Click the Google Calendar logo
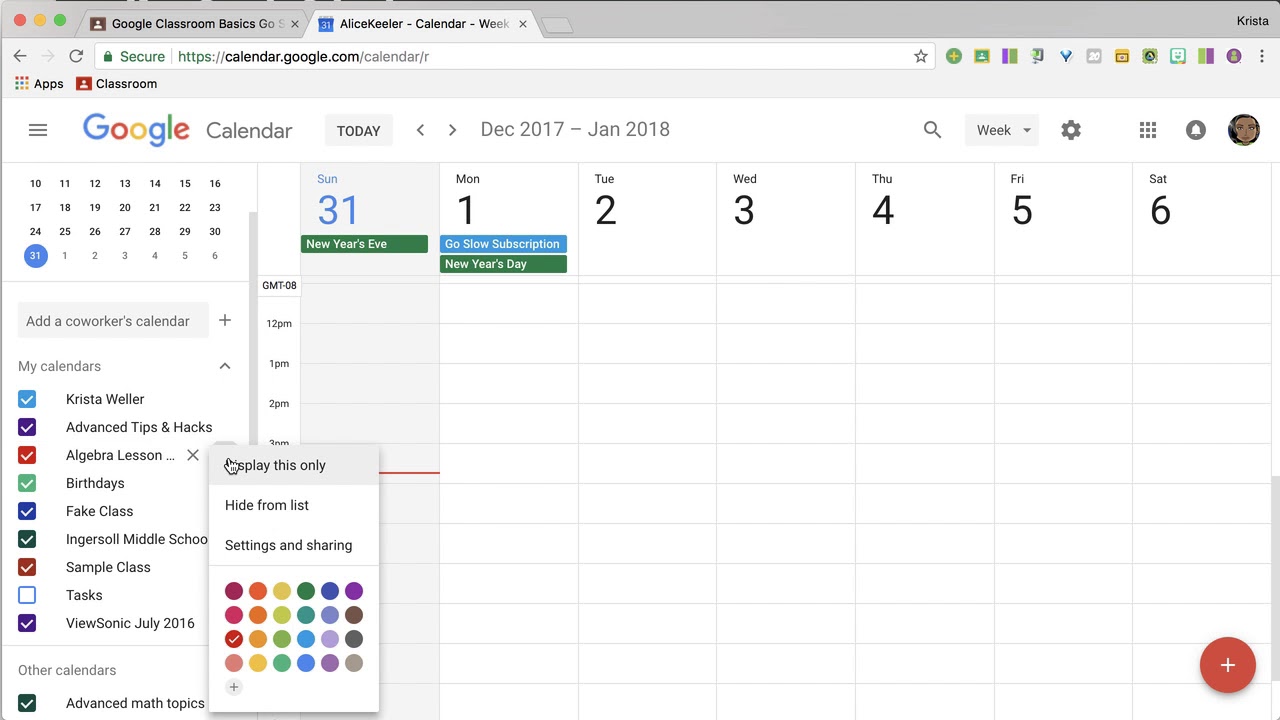Screen dimensions: 1280x720 (x=188, y=130)
